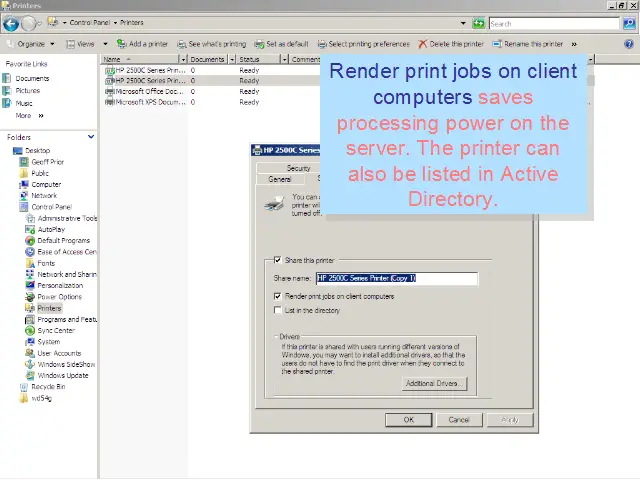Select Control Panel tree item
The height and width of the screenshot is (480, 640).
tap(46, 207)
